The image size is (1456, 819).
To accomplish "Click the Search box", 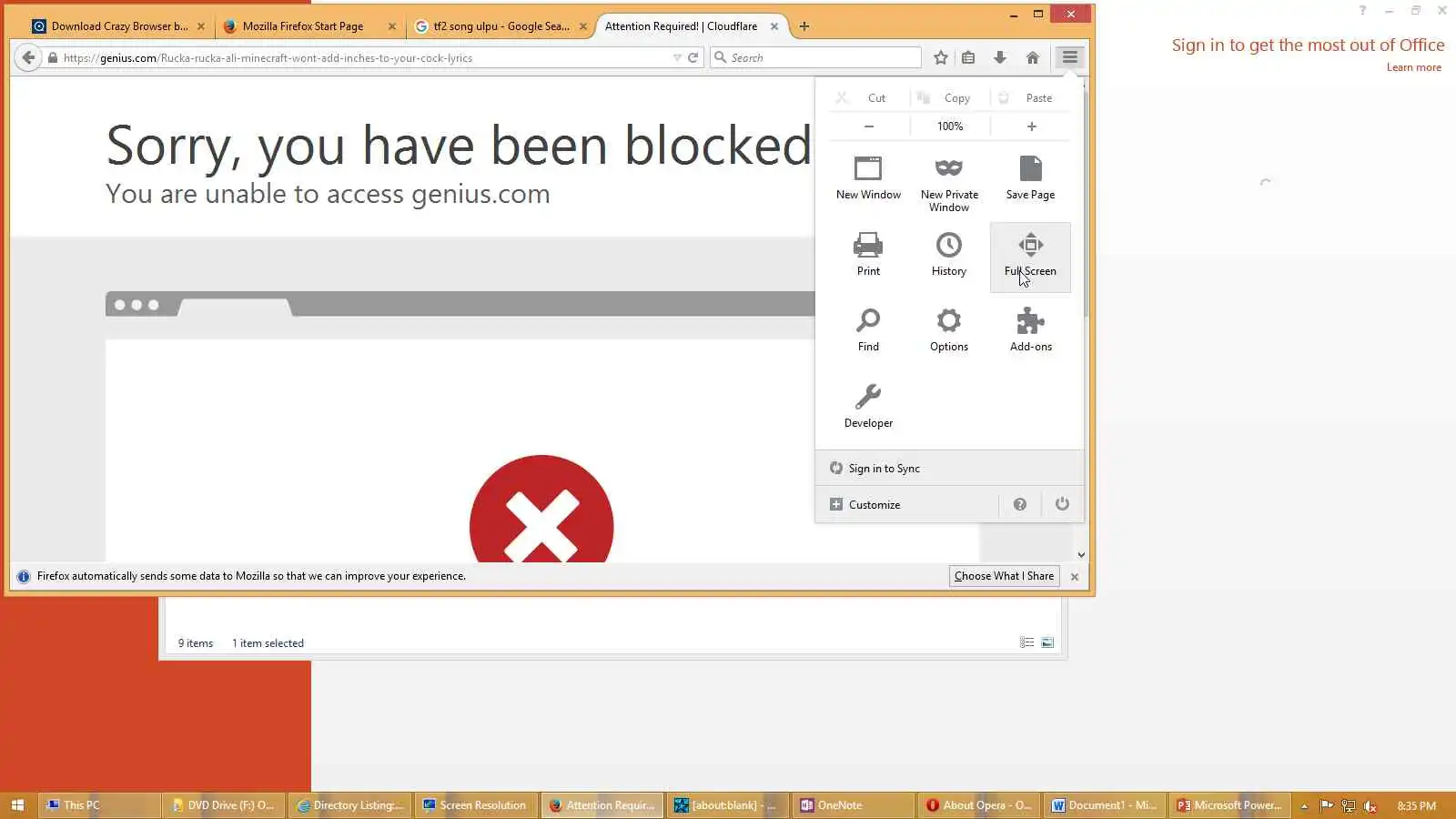I will [x=815, y=57].
